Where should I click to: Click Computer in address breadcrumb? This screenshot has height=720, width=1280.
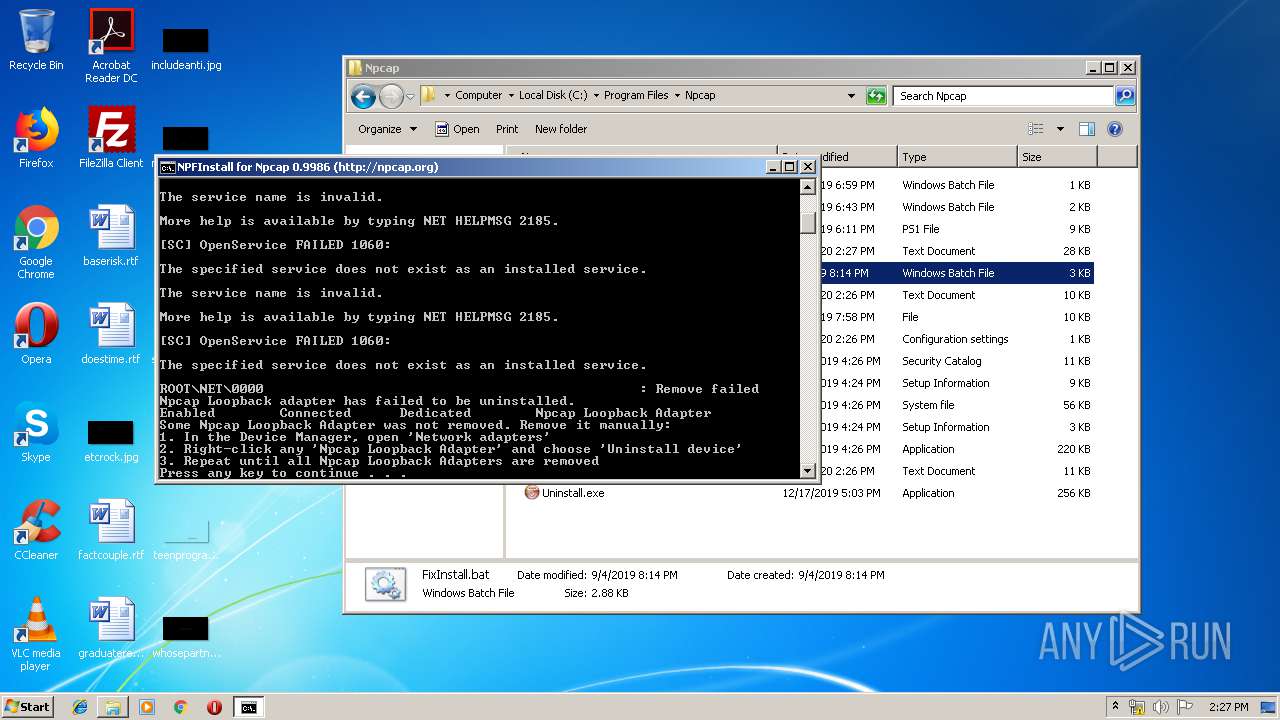pos(479,96)
